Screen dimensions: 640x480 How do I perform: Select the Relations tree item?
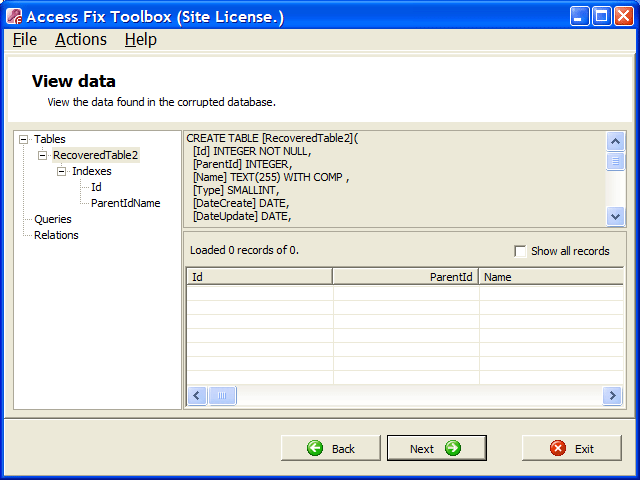click(56, 235)
